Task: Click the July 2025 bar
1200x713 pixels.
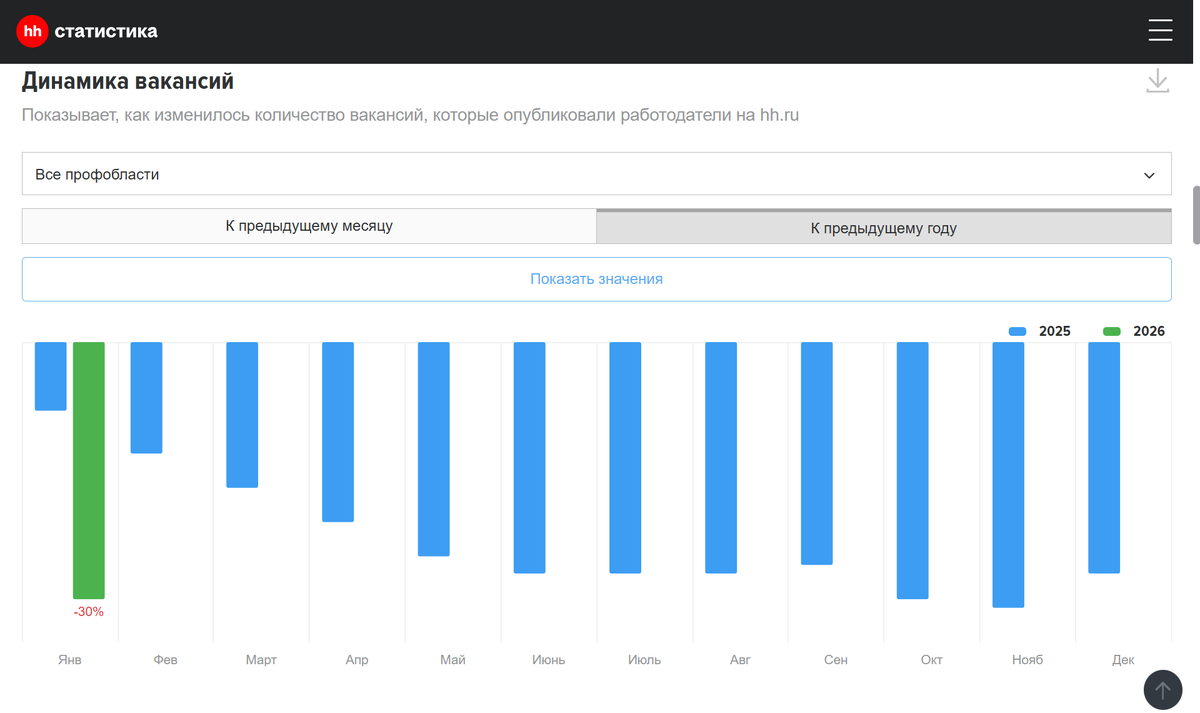Action: click(x=625, y=457)
